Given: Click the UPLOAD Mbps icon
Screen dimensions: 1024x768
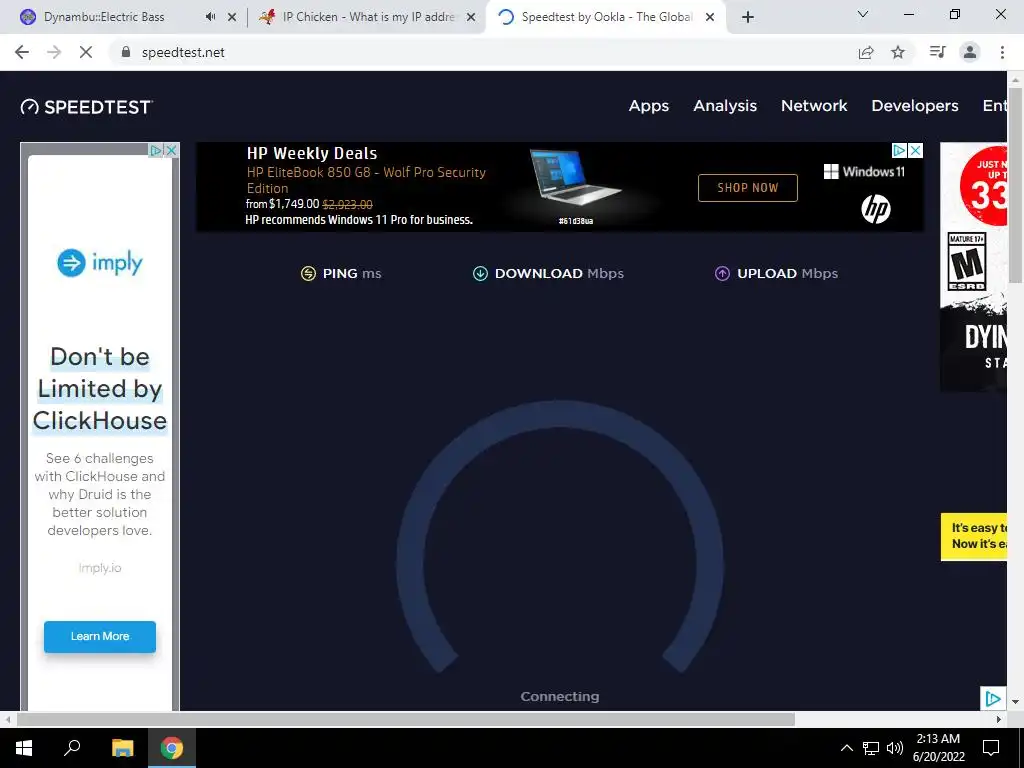Looking at the screenshot, I should (x=722, y=274).
